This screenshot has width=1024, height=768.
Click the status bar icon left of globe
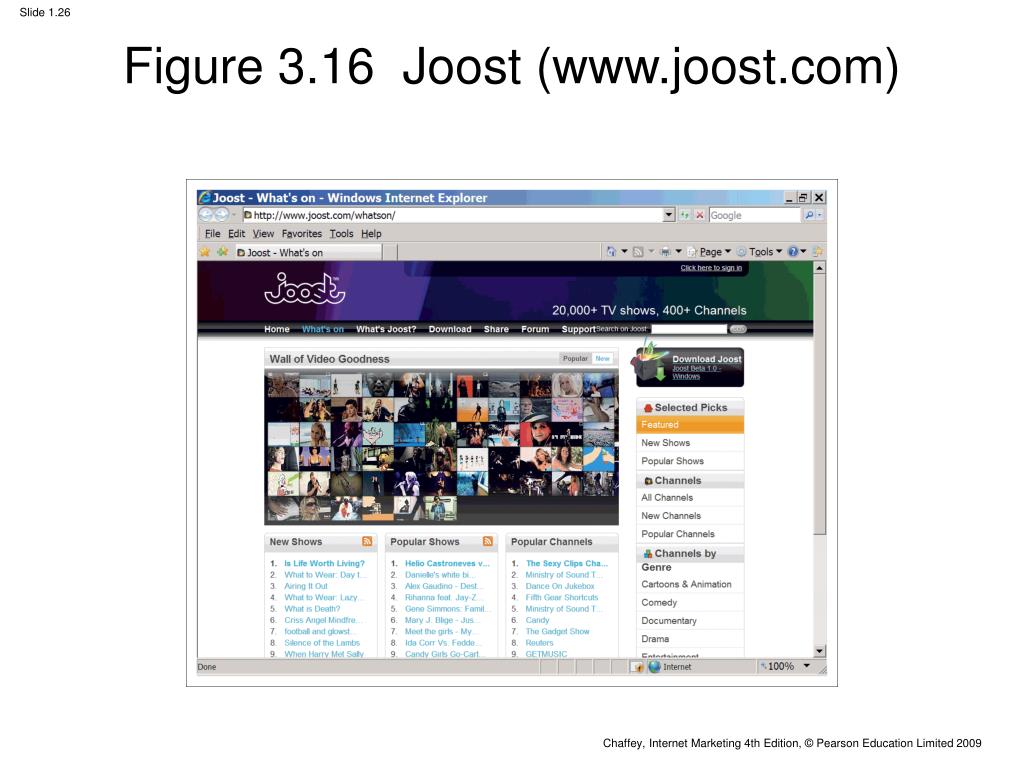click(637, 667)
